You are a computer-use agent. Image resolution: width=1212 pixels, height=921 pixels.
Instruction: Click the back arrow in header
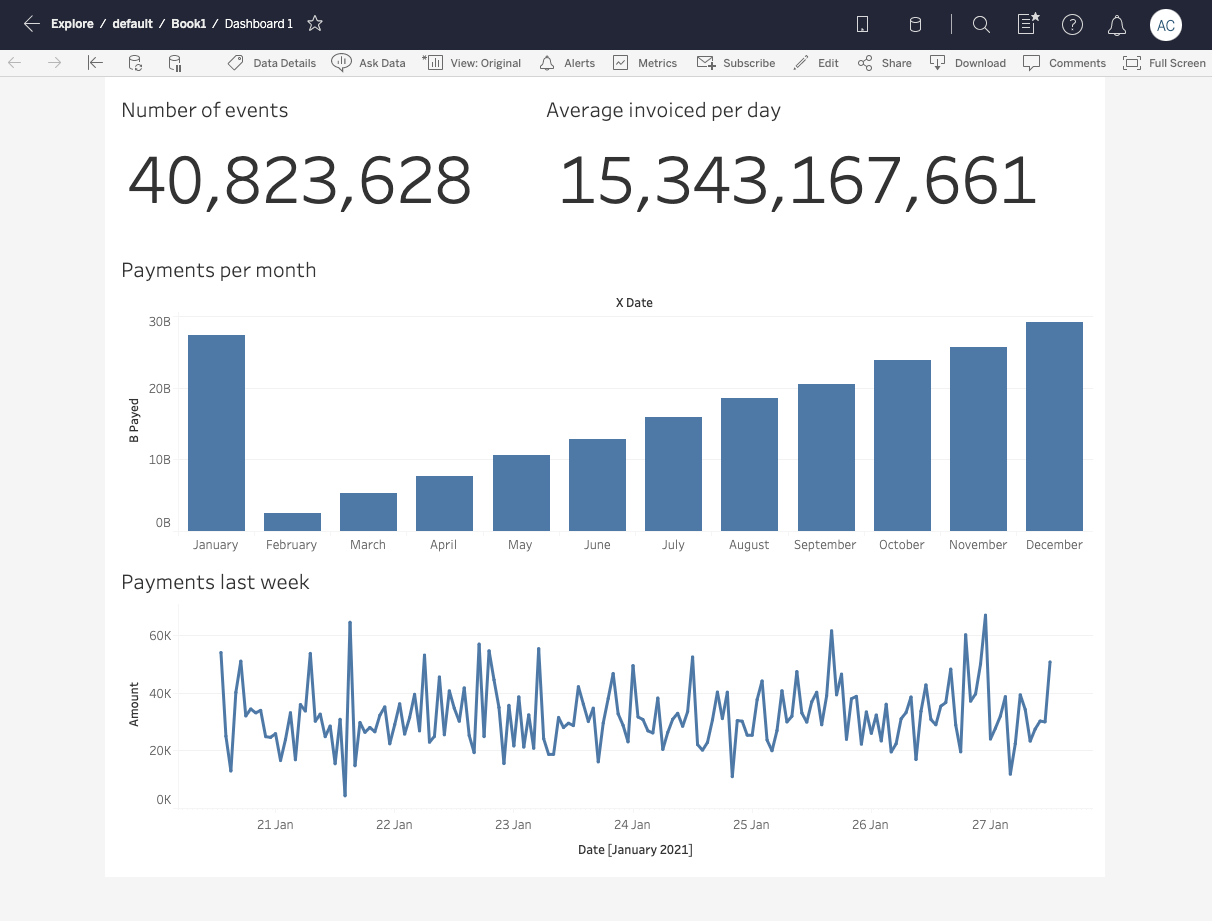[32, 24]
